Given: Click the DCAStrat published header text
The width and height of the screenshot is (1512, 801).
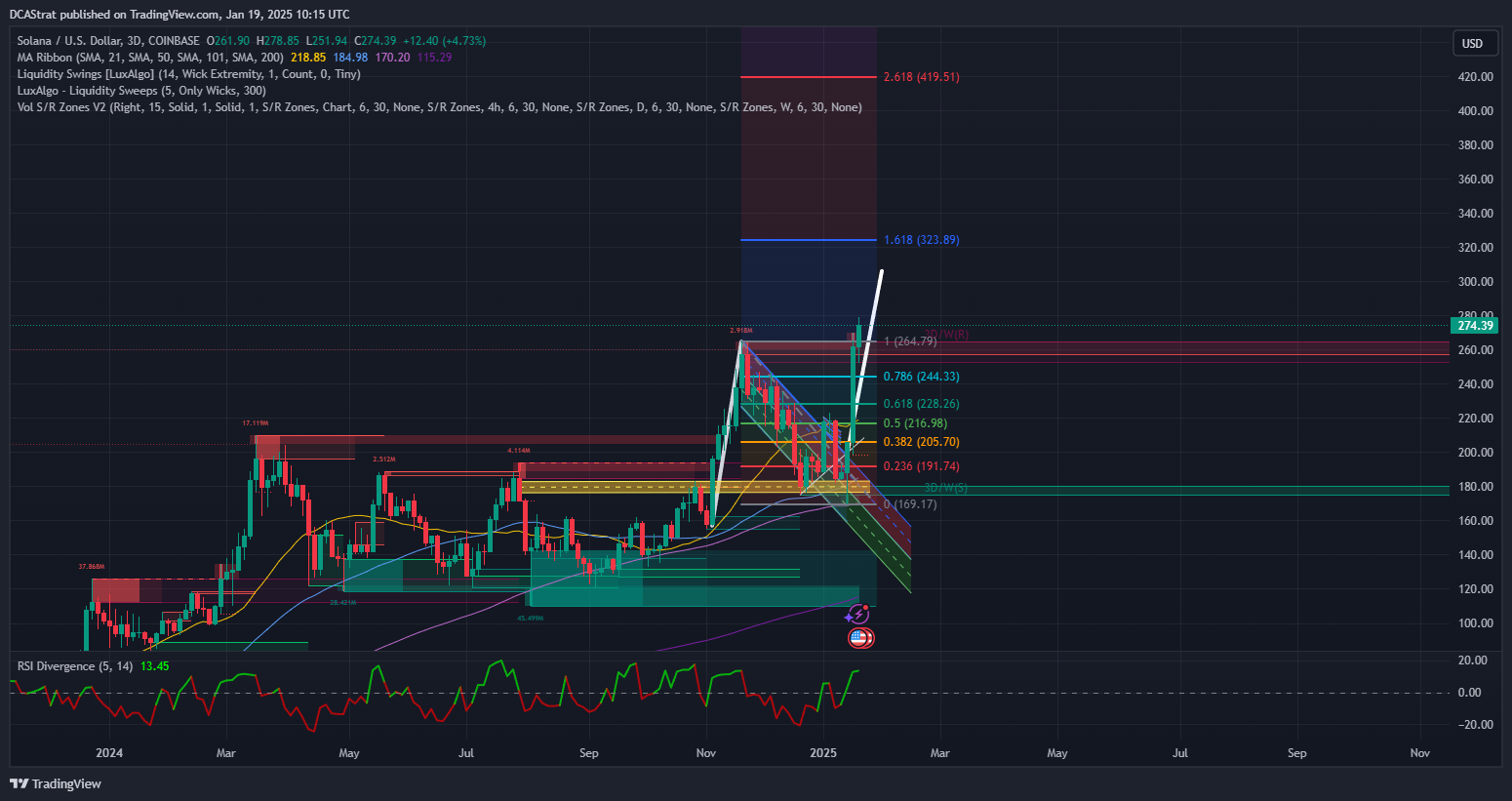Looking at the screenshot, I should 179,15.
